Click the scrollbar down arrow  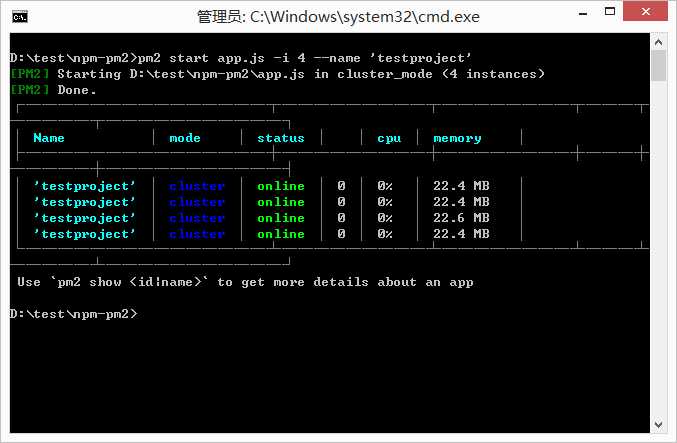click(658, 424)
